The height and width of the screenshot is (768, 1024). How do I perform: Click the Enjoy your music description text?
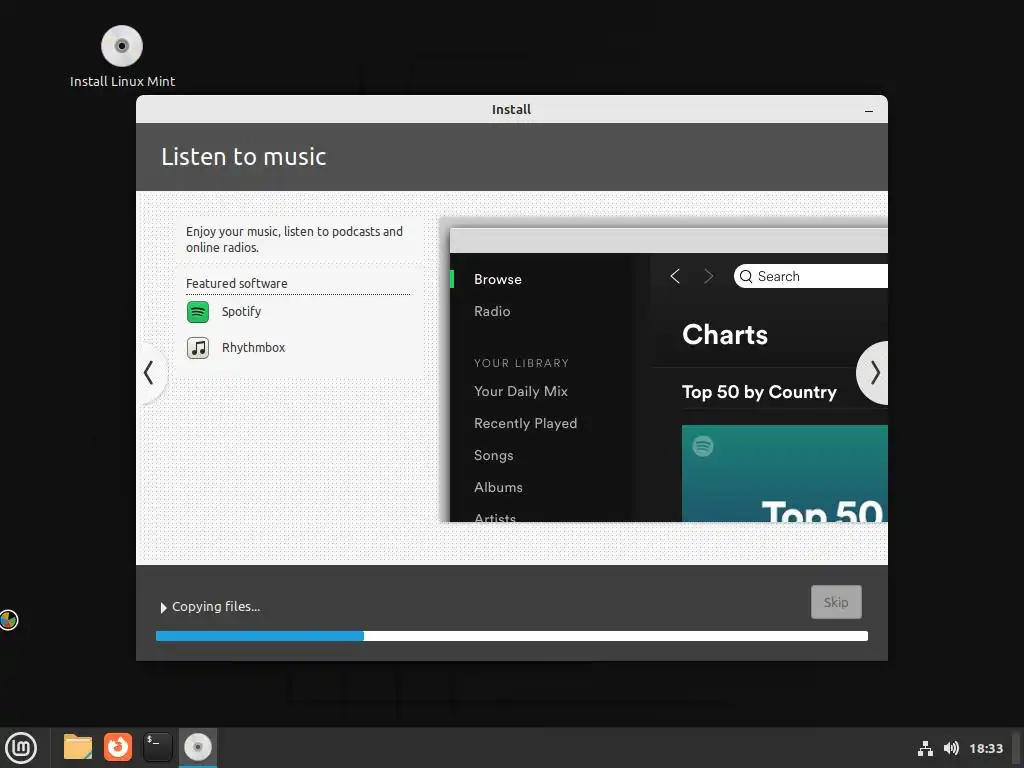click(x=294, y=240)
